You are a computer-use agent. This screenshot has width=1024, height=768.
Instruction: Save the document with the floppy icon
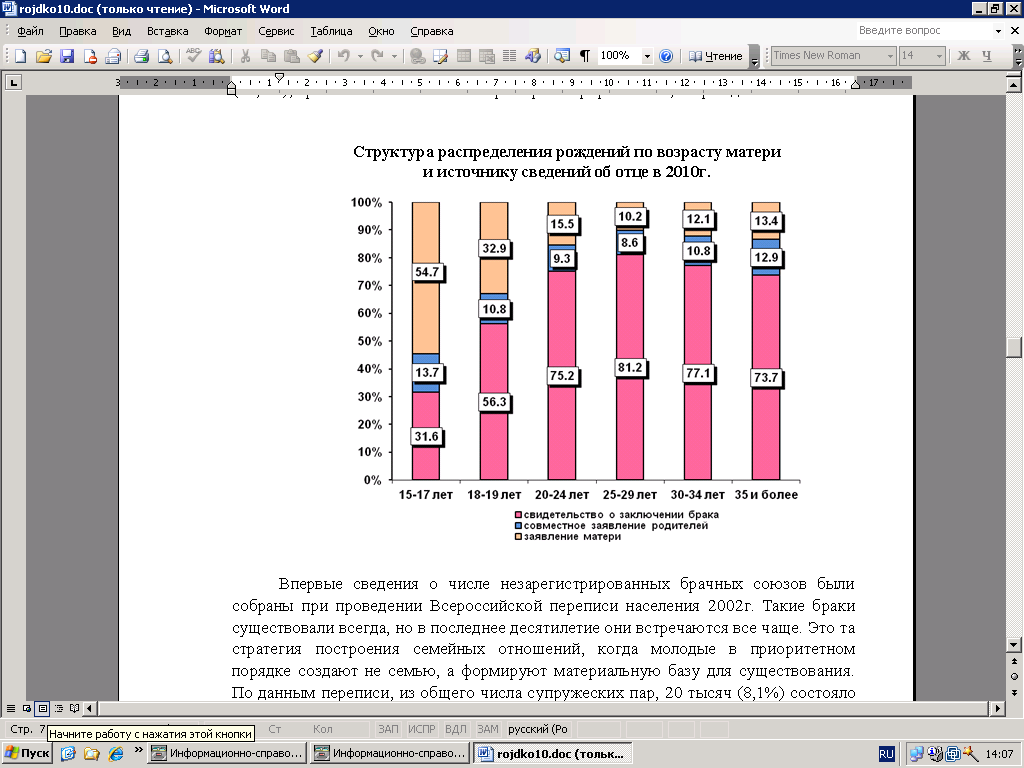tap(67, 56)
